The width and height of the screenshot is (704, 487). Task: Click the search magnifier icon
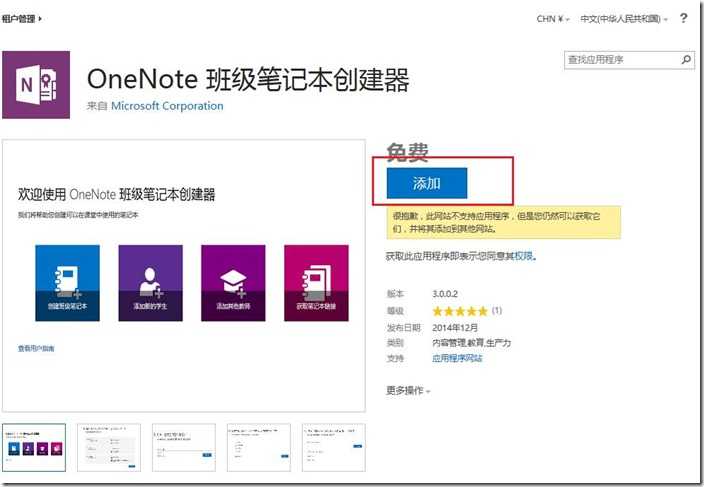coord(686,60)
